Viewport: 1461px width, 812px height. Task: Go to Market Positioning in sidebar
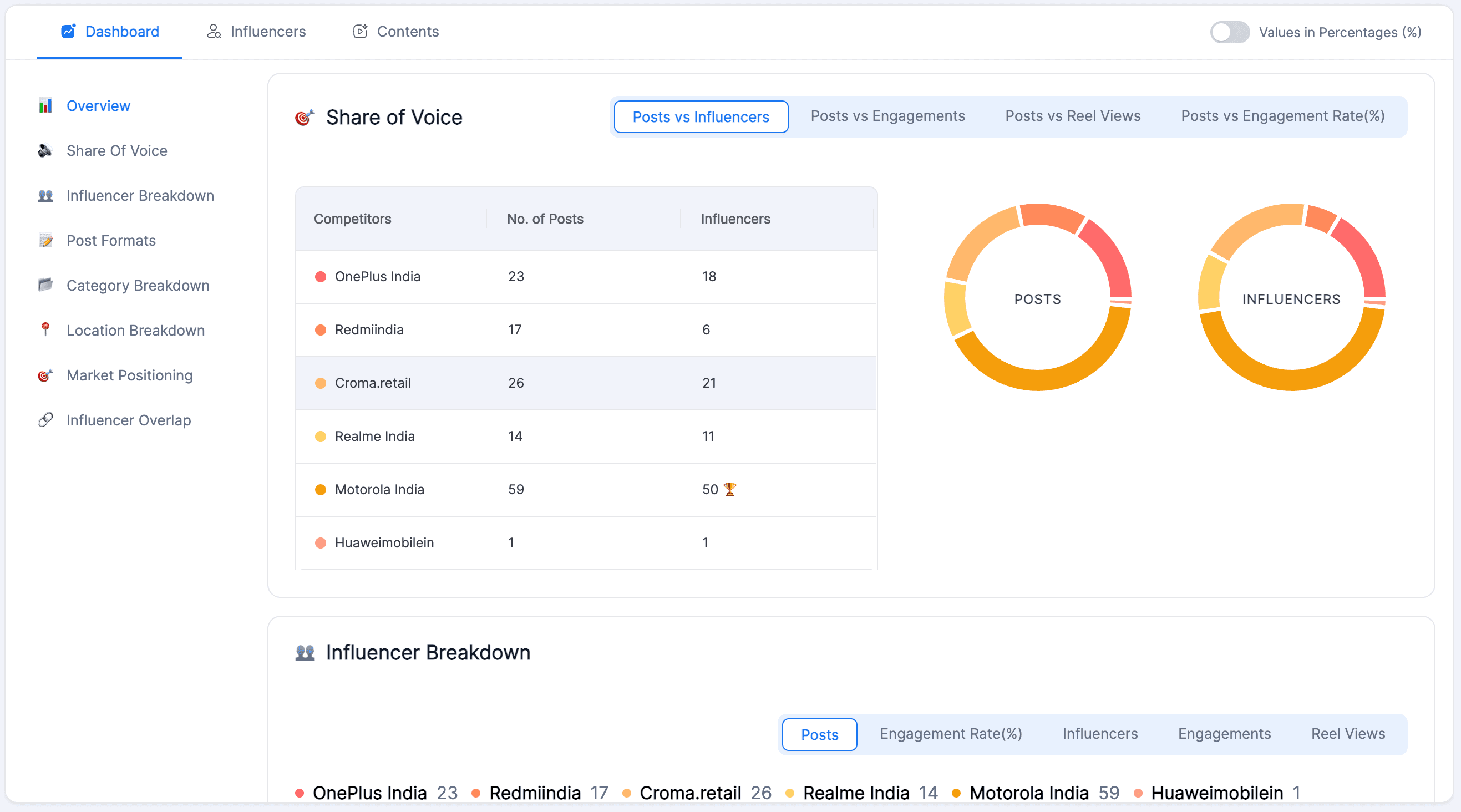129,375
